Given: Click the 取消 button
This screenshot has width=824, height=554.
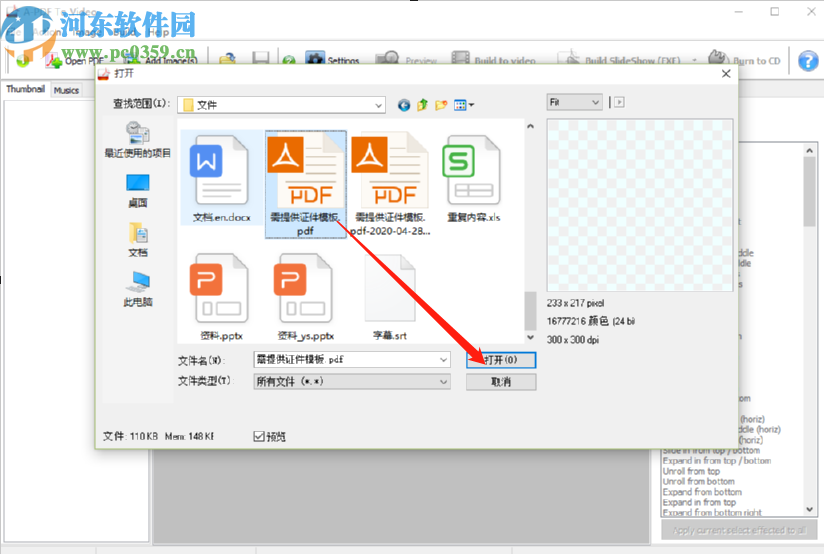Looking at the screenshot, I should coord(501,382).
